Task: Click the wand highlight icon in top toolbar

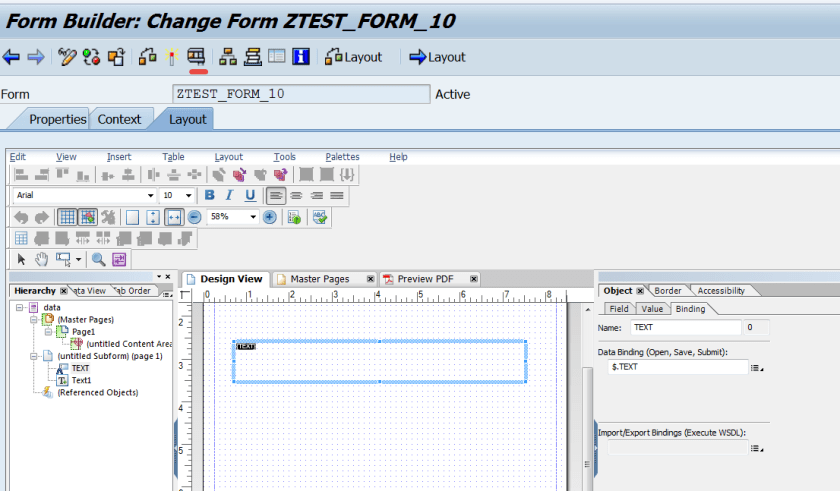Action: tap(171, 57)
